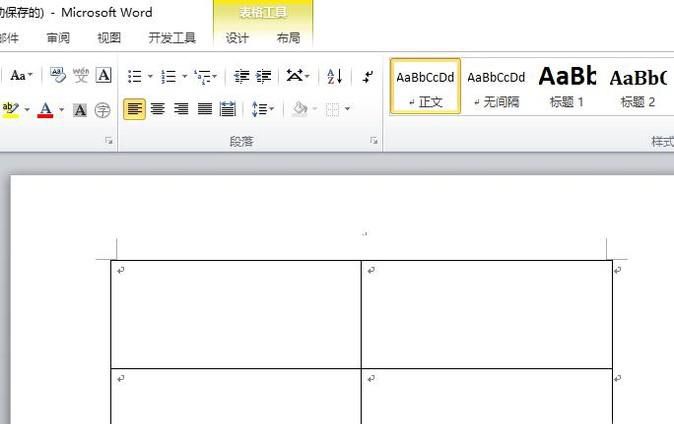674x424 pixels.
Task: Apply the 标题 1 style
Action: [x=567, y=85]
